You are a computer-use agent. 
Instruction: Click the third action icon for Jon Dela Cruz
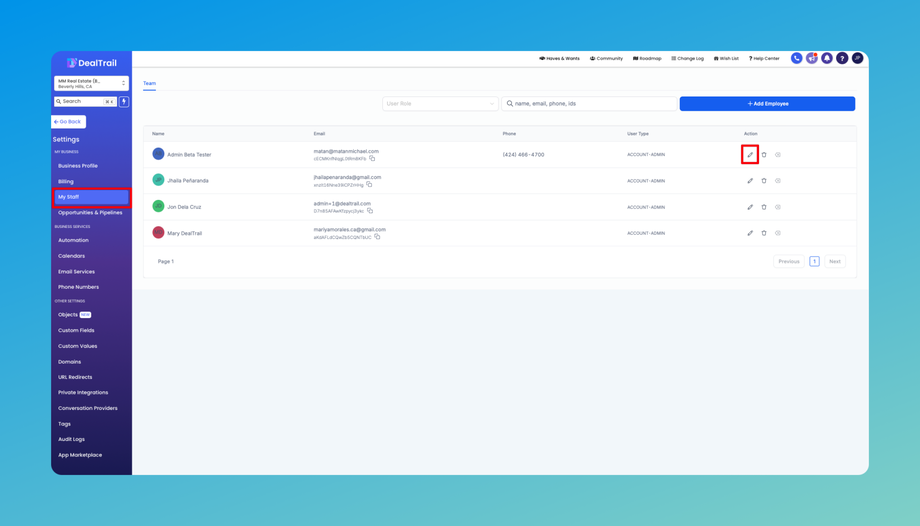click(x=778, y=207)
